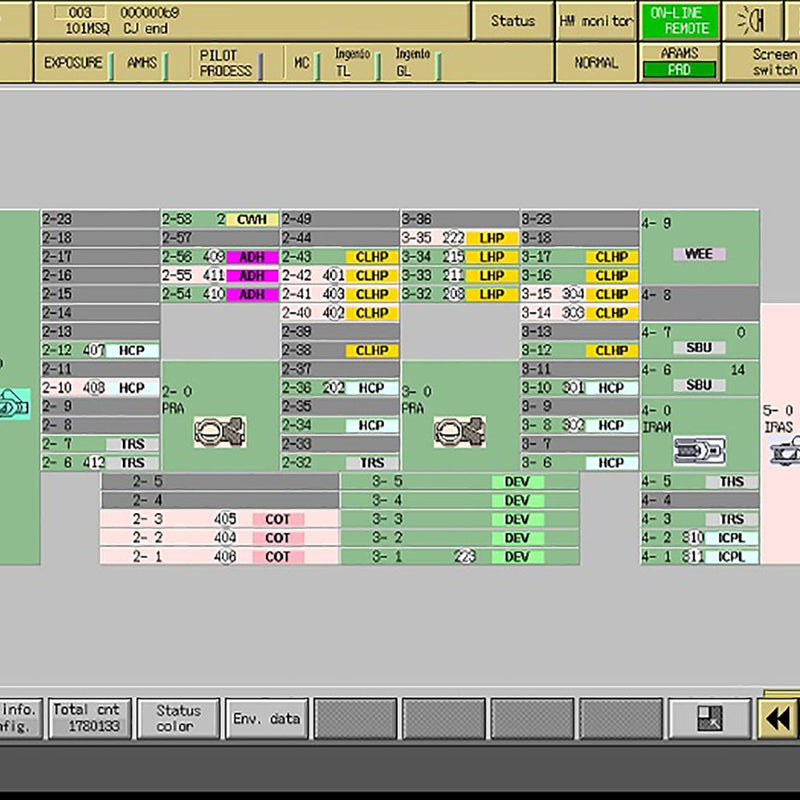This screenshot has width=800, height=800.
Task: Select wafer 223 in DEV module 3-1
Action: point(465,557)
